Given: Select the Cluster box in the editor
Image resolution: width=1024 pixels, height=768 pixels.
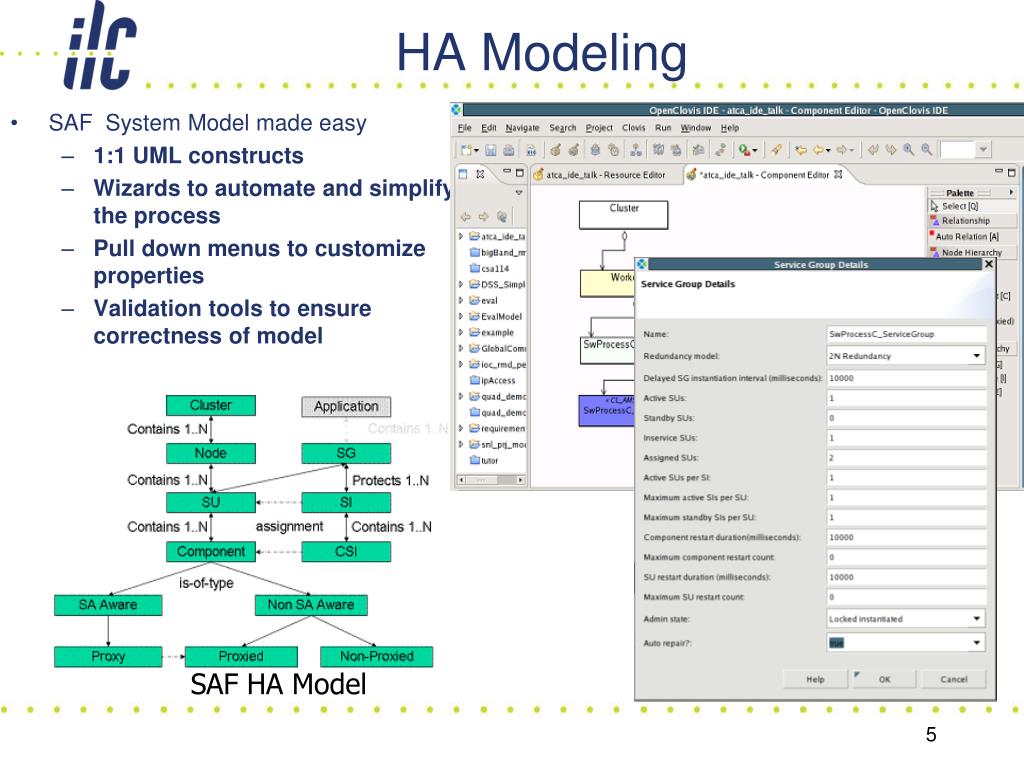Looking at the screenshot, I should 624,215.
